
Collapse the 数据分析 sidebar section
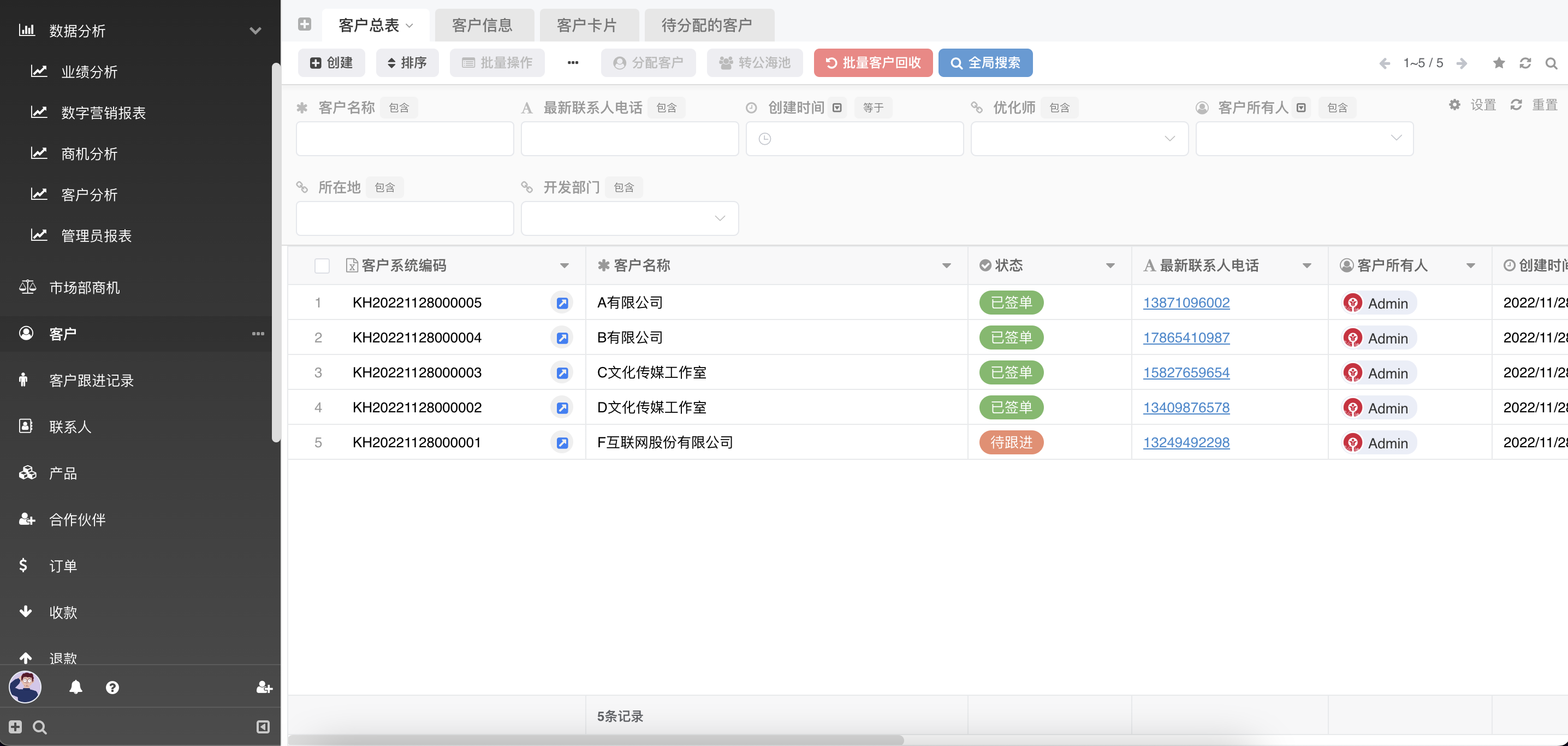coord(256,31)
